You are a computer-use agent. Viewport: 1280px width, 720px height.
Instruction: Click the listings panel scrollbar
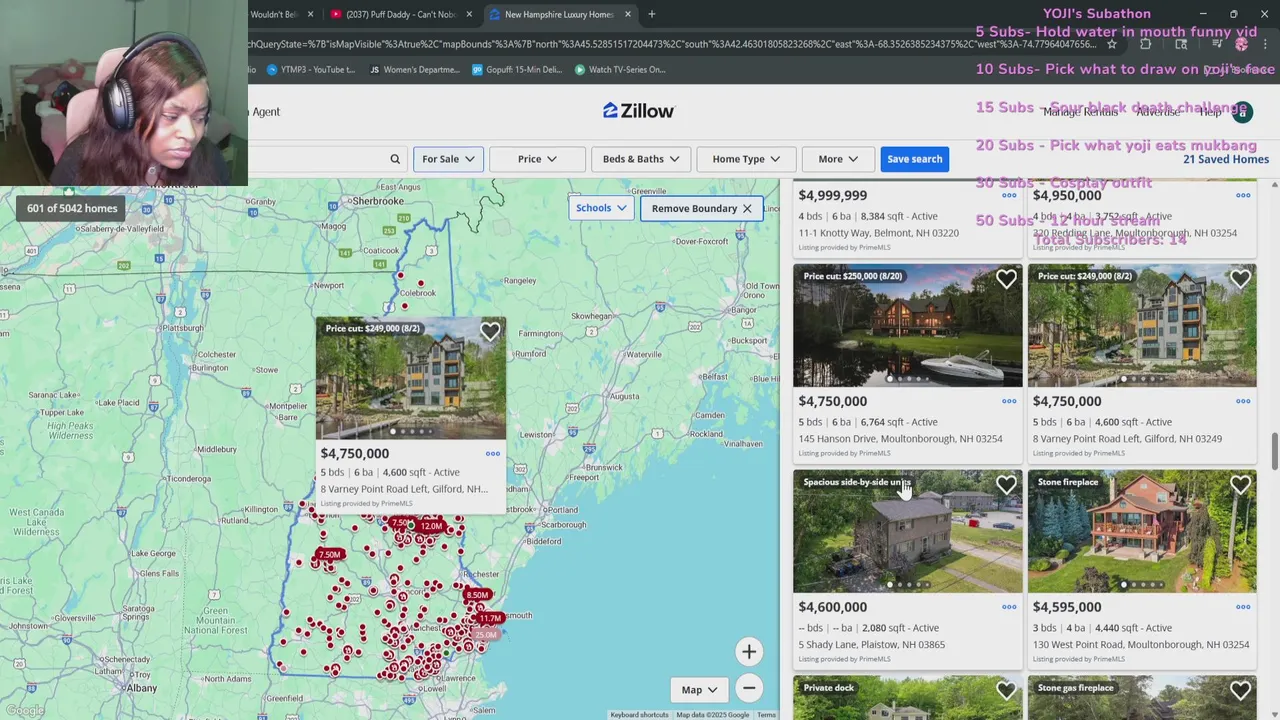(1274, 450)
